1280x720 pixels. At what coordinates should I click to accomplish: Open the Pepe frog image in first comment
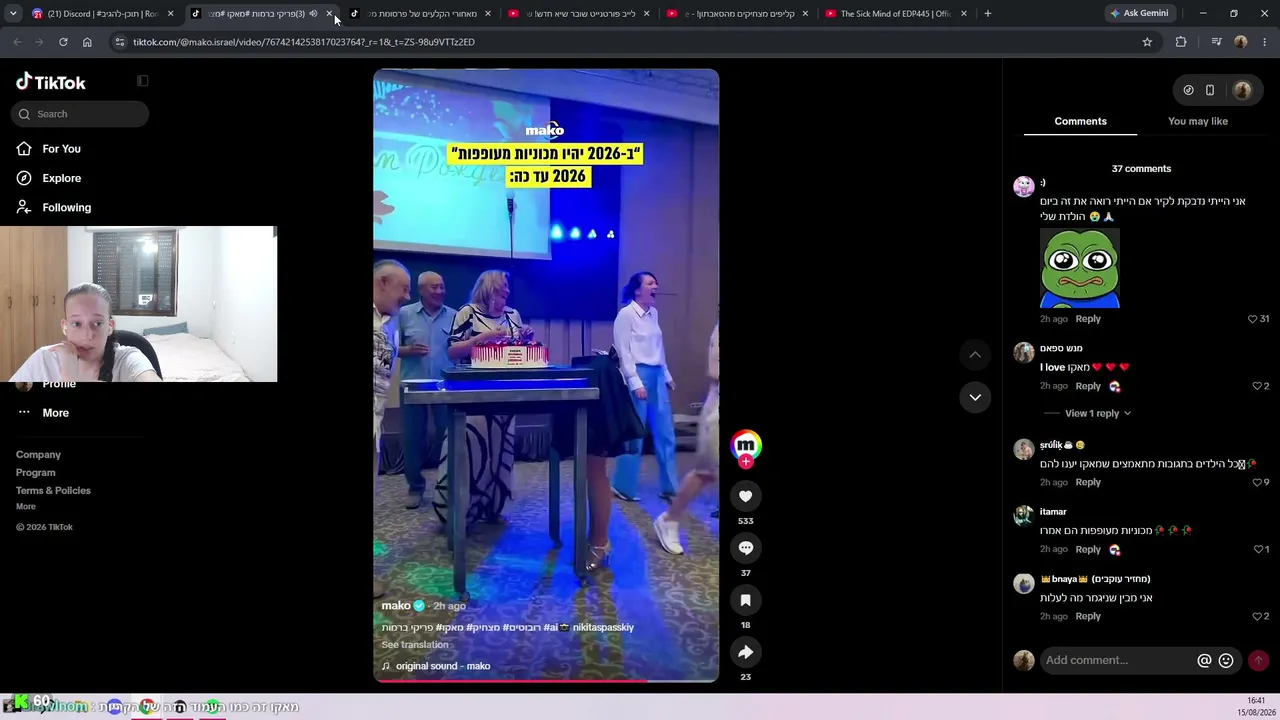pos(1079,268)
